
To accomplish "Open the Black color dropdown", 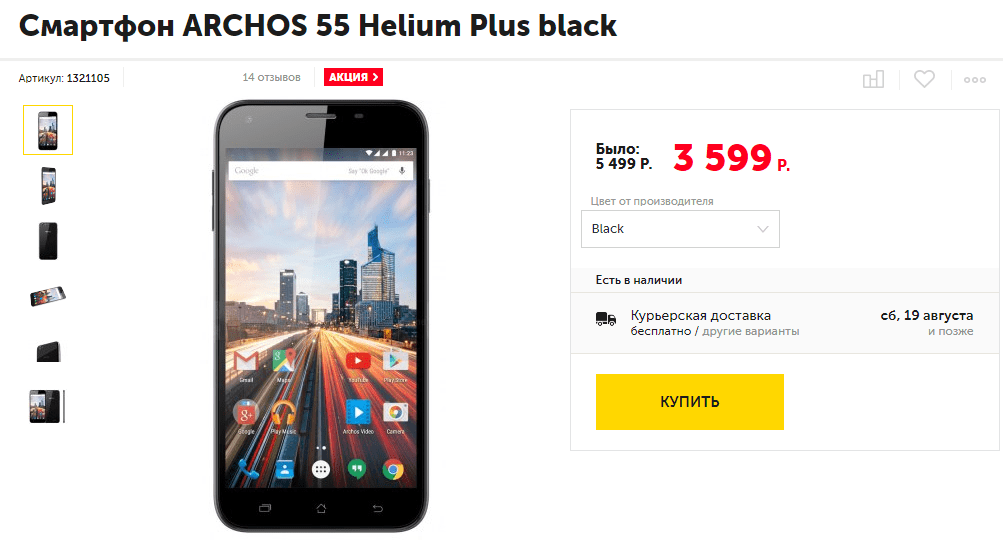I will pos(680,229).
